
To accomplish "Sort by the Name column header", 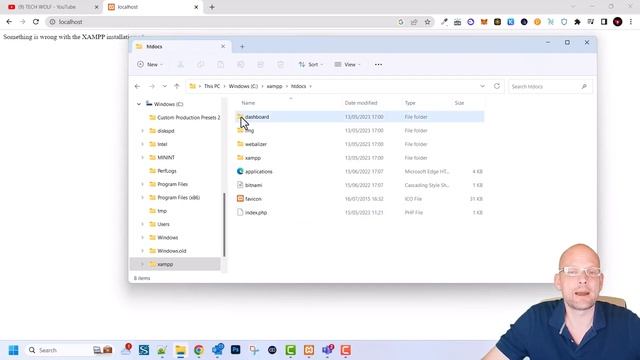I will click(248, 103).
